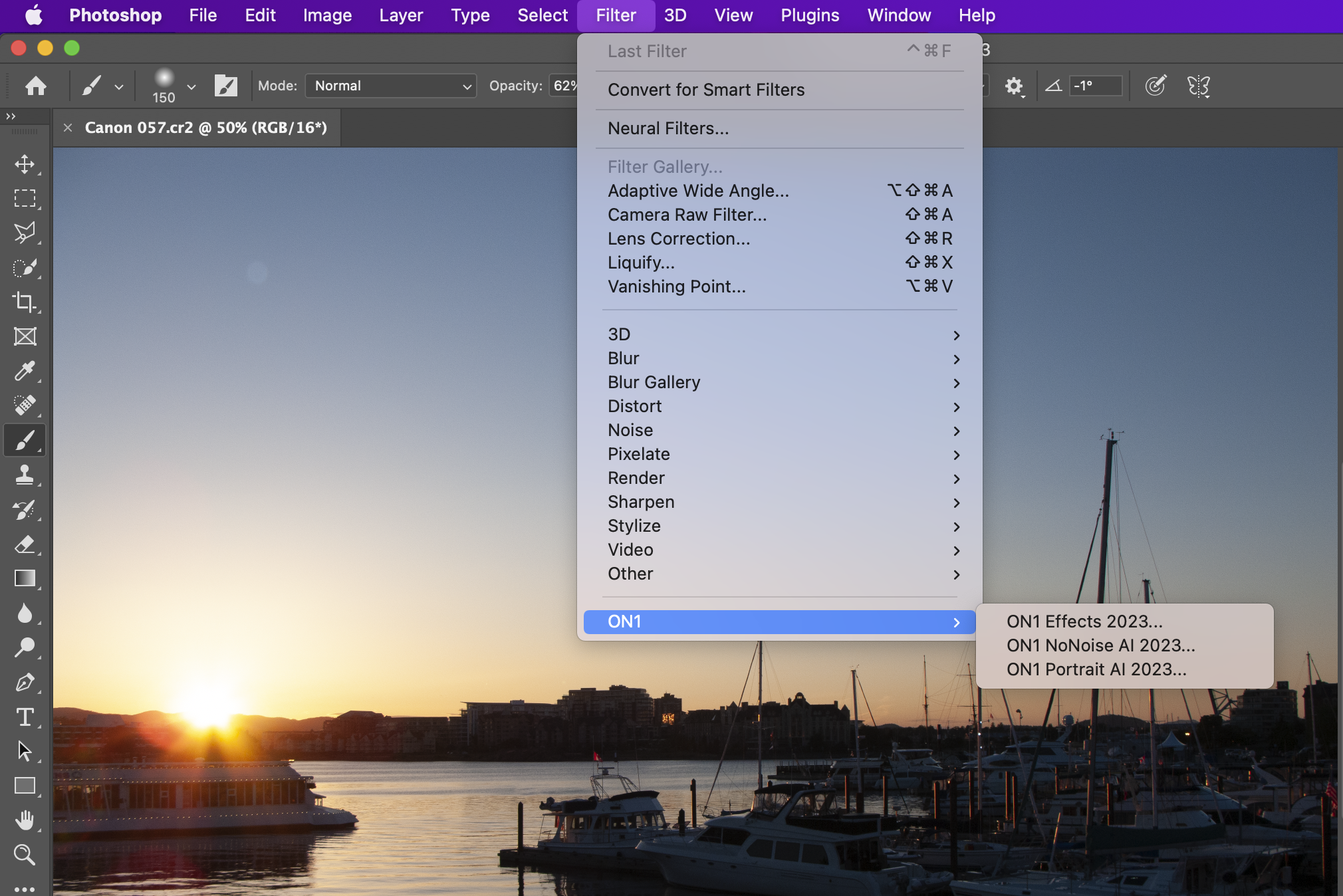This screenshot has width=1343, height=896.
Task: Select the Zoom tool
Action: click(25, 855)
